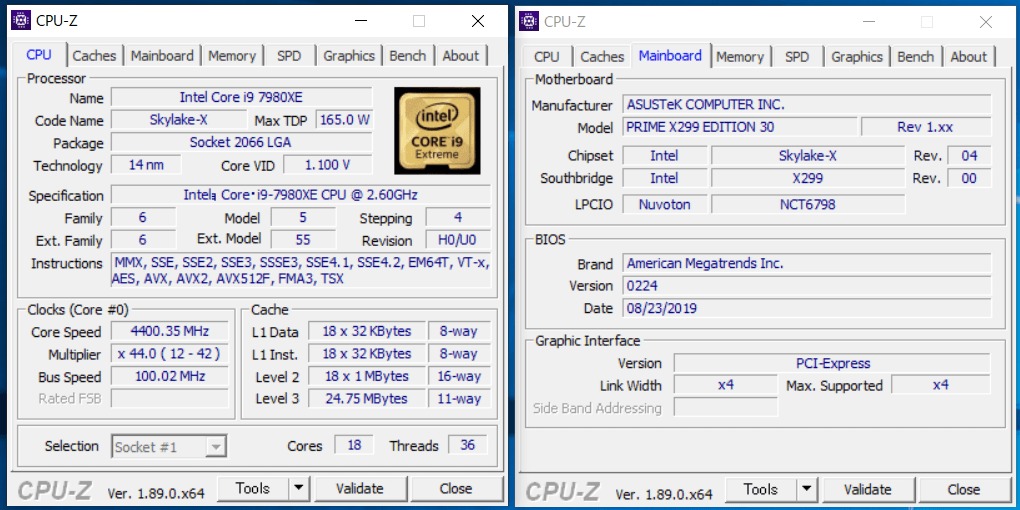Go to Graphics tab in left window

tap(349, 56)
